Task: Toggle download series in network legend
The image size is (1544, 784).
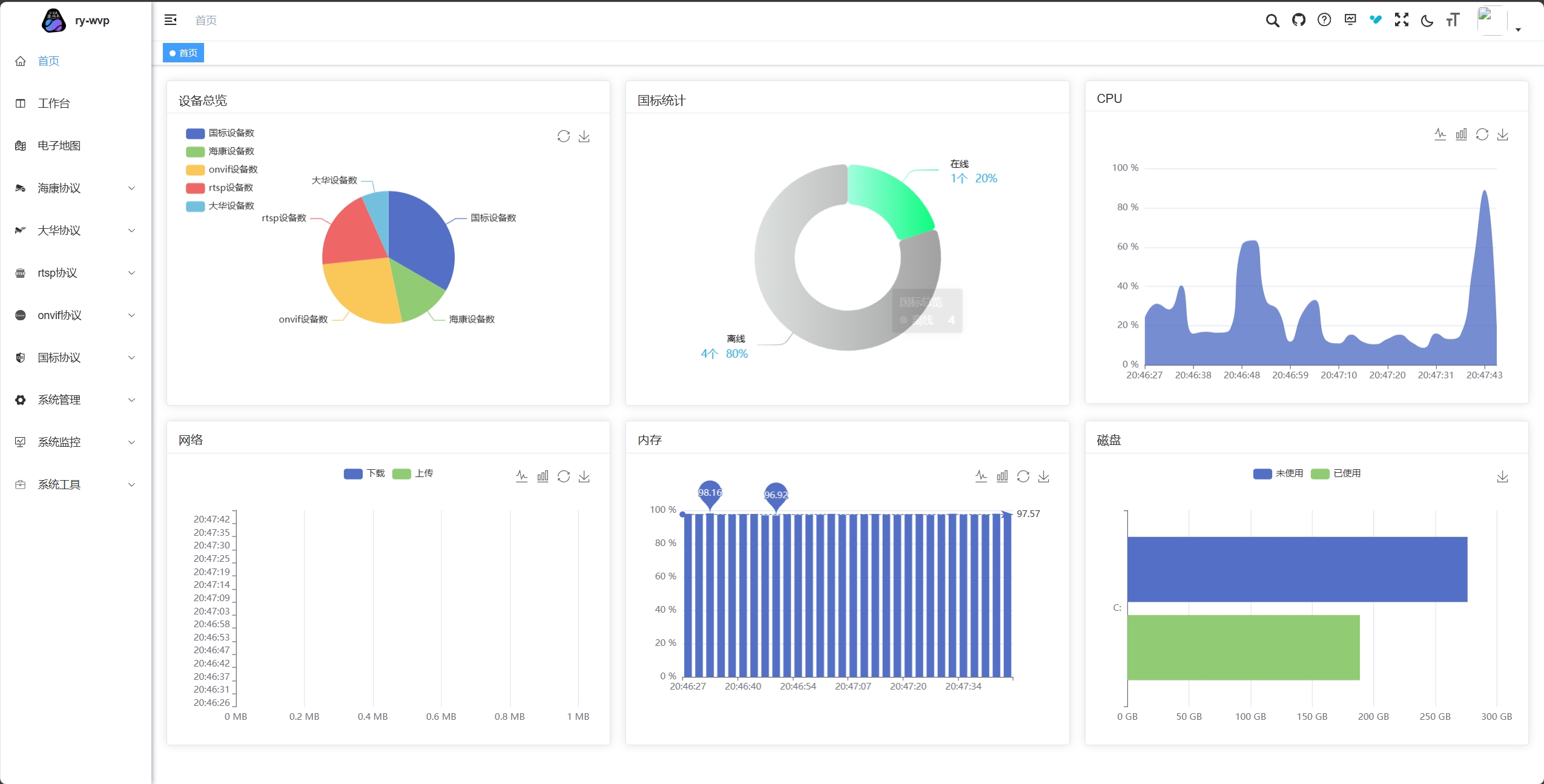Action: (353, 473)
